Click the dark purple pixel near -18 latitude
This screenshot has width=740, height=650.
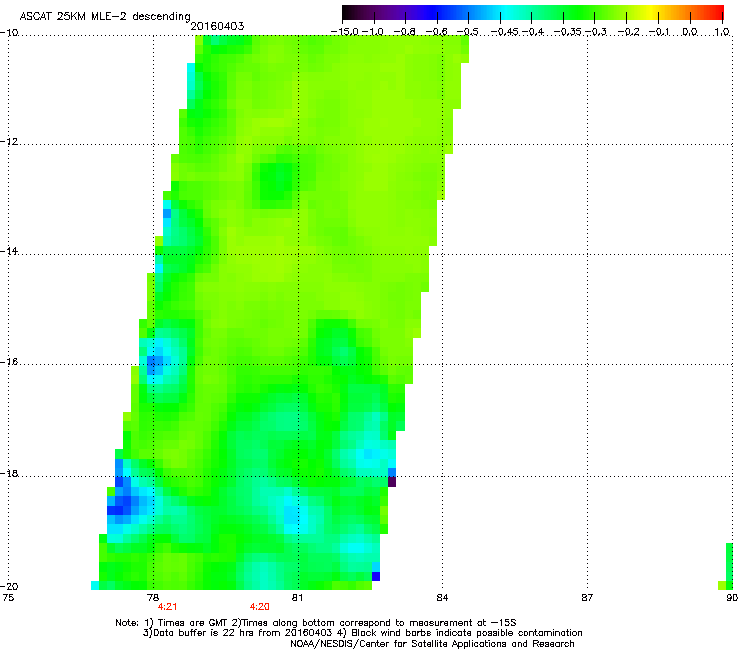(392, 482)
